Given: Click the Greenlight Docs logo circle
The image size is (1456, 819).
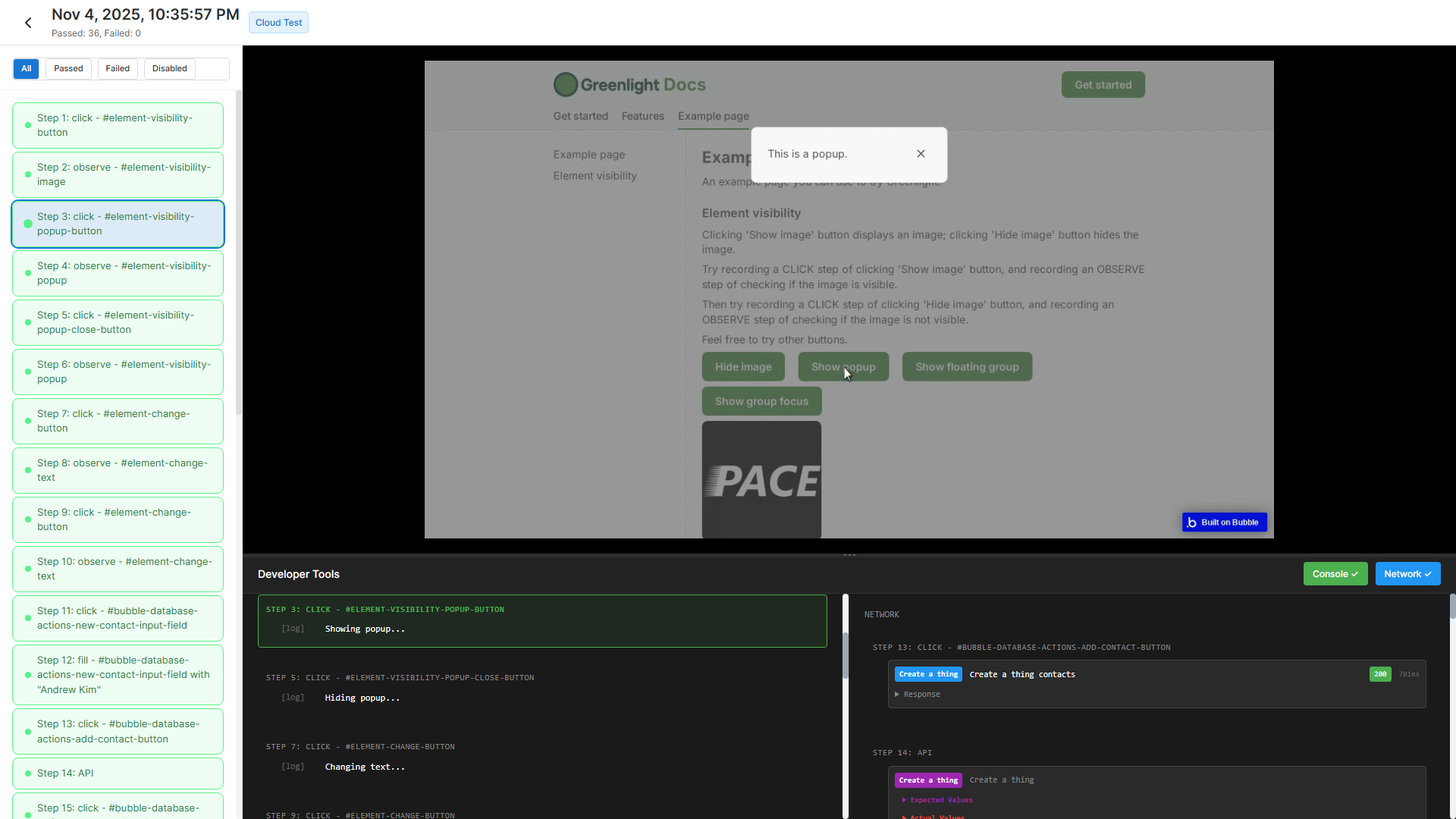Looking at the screenshot, I should coord(565,85).
